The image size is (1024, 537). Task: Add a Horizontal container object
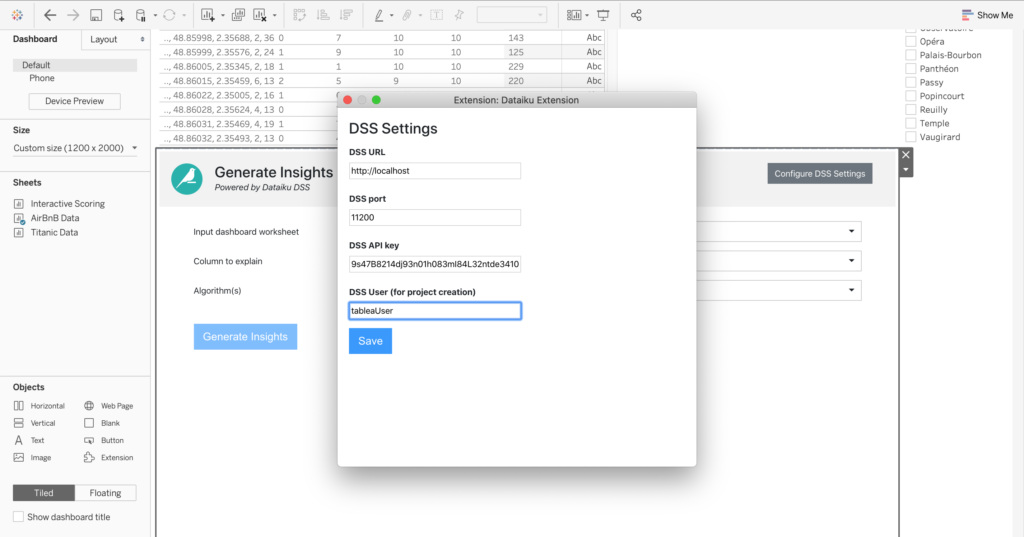tap(39, 406)
